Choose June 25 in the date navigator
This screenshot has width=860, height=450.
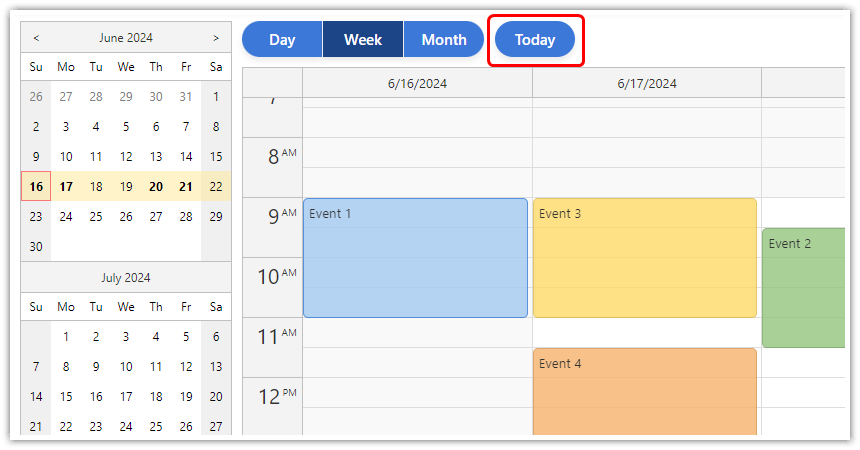96,216
